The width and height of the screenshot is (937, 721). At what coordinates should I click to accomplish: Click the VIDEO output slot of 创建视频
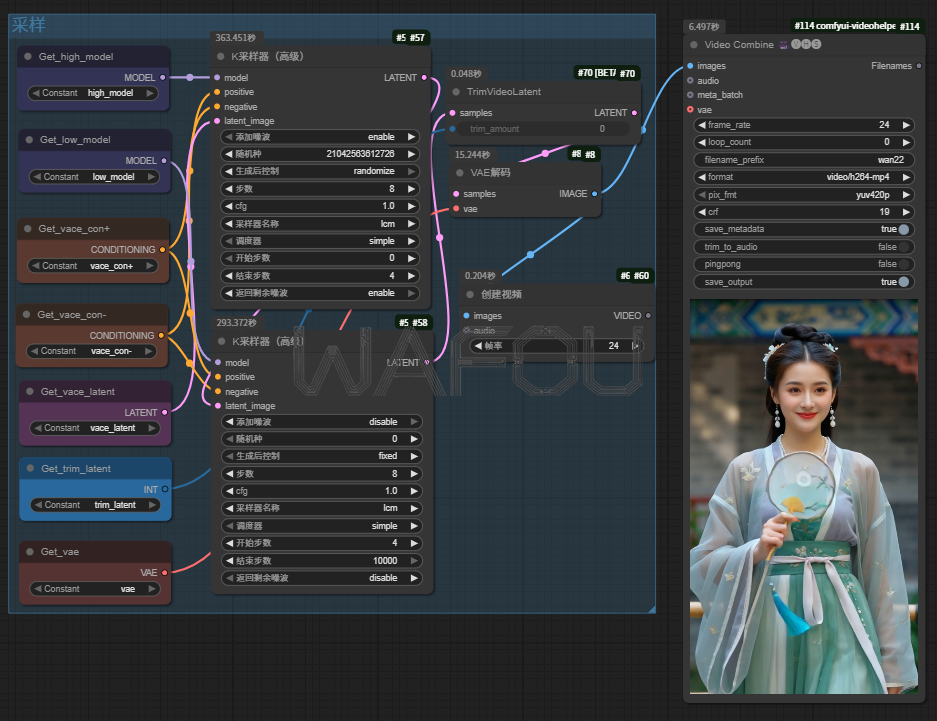pyautogui.click(x=648, y=316)
